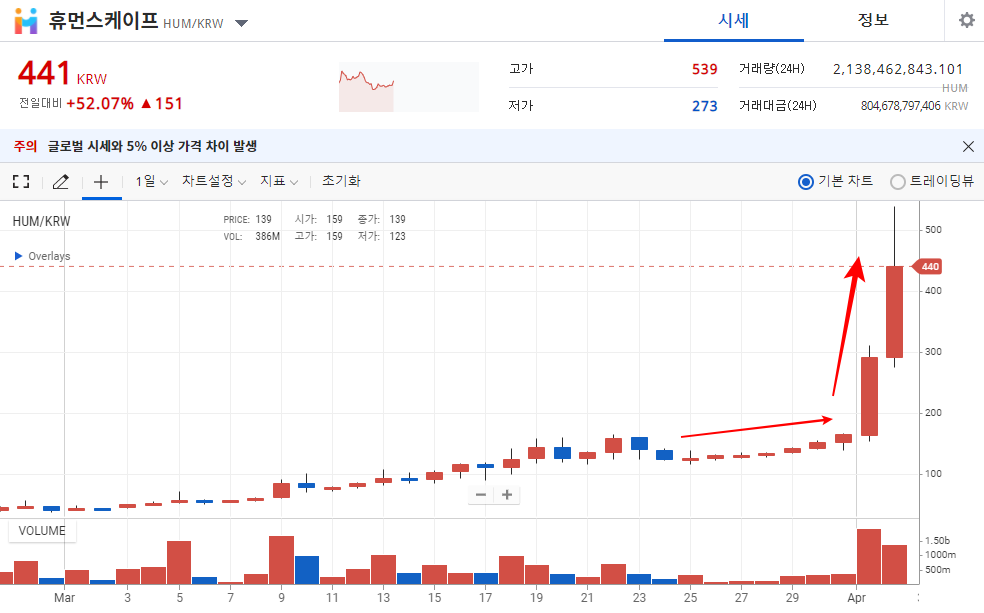The height and width of the screenshot is (613, 984).
Task: Click the exchange logo next to 휴먼스케이프
Action: (26, 21)
